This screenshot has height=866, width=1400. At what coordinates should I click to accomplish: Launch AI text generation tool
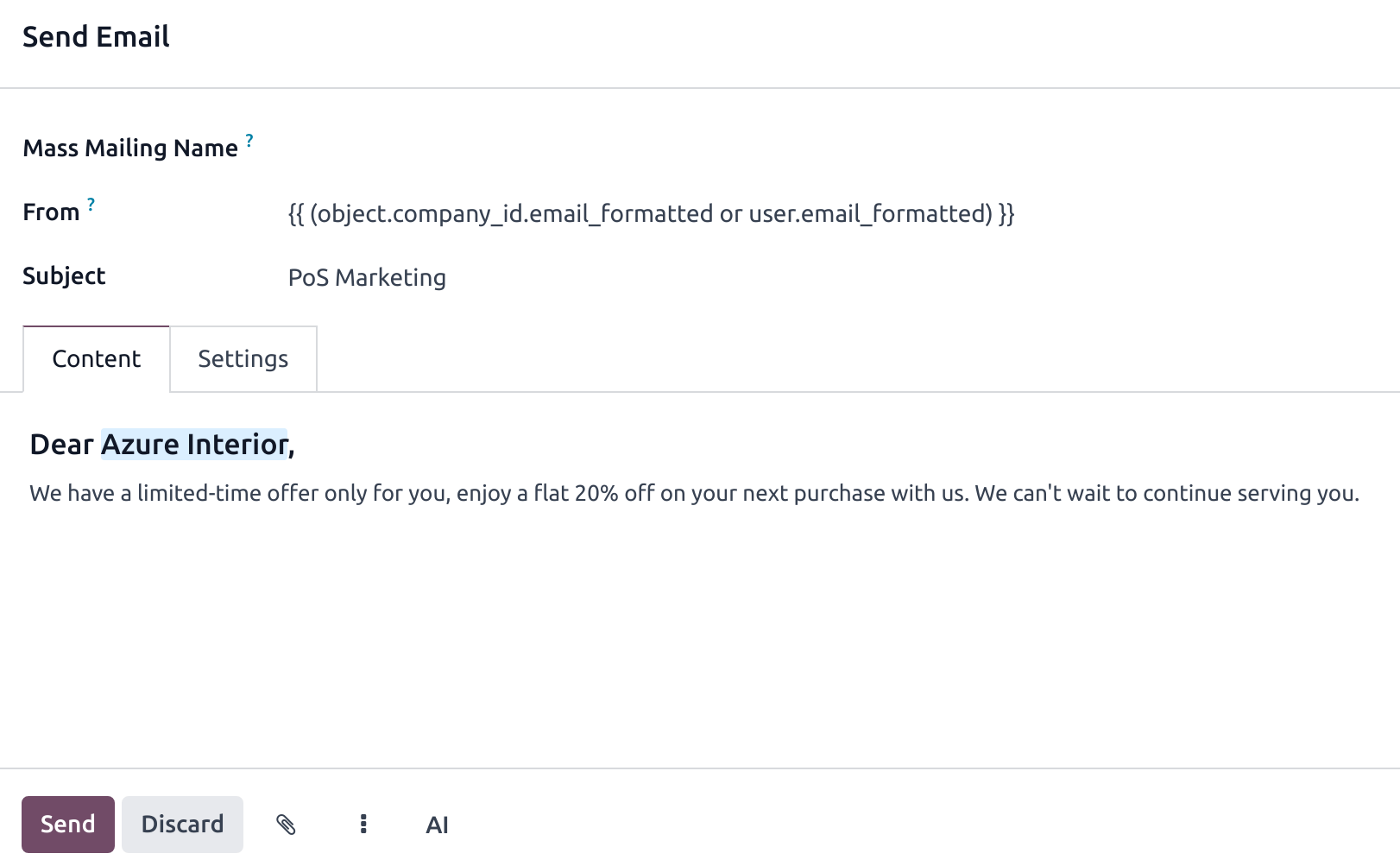tap(438, 825)
